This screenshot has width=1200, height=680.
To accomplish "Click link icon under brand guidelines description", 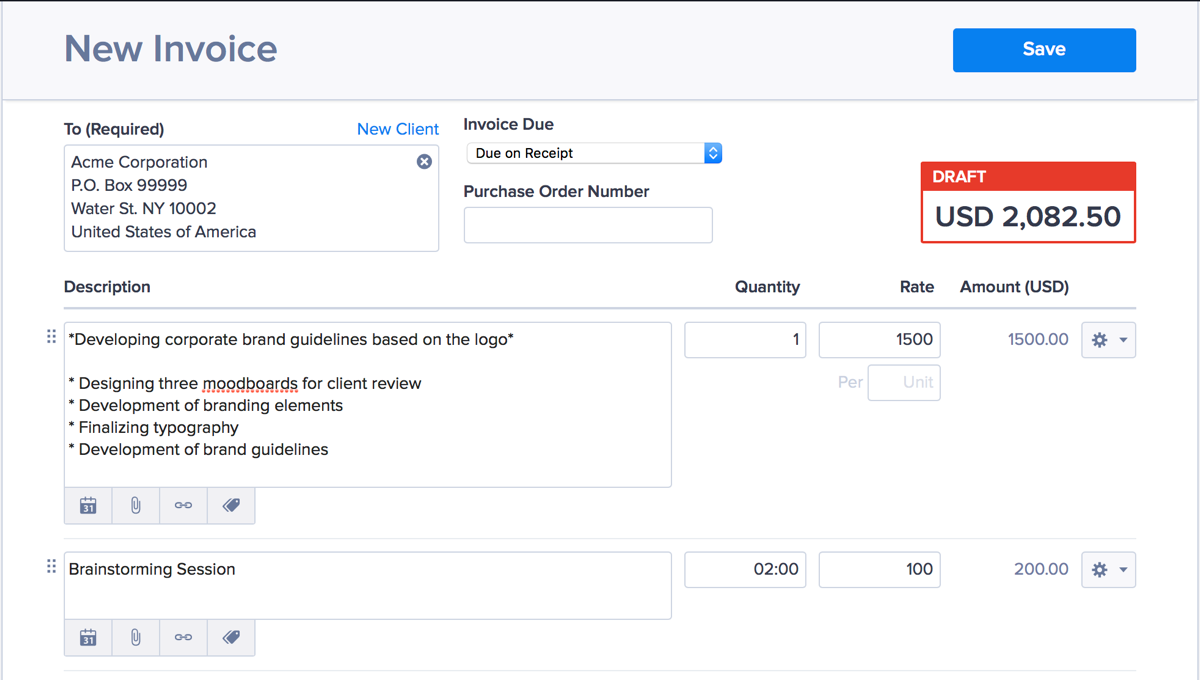I will coord(183,506).
